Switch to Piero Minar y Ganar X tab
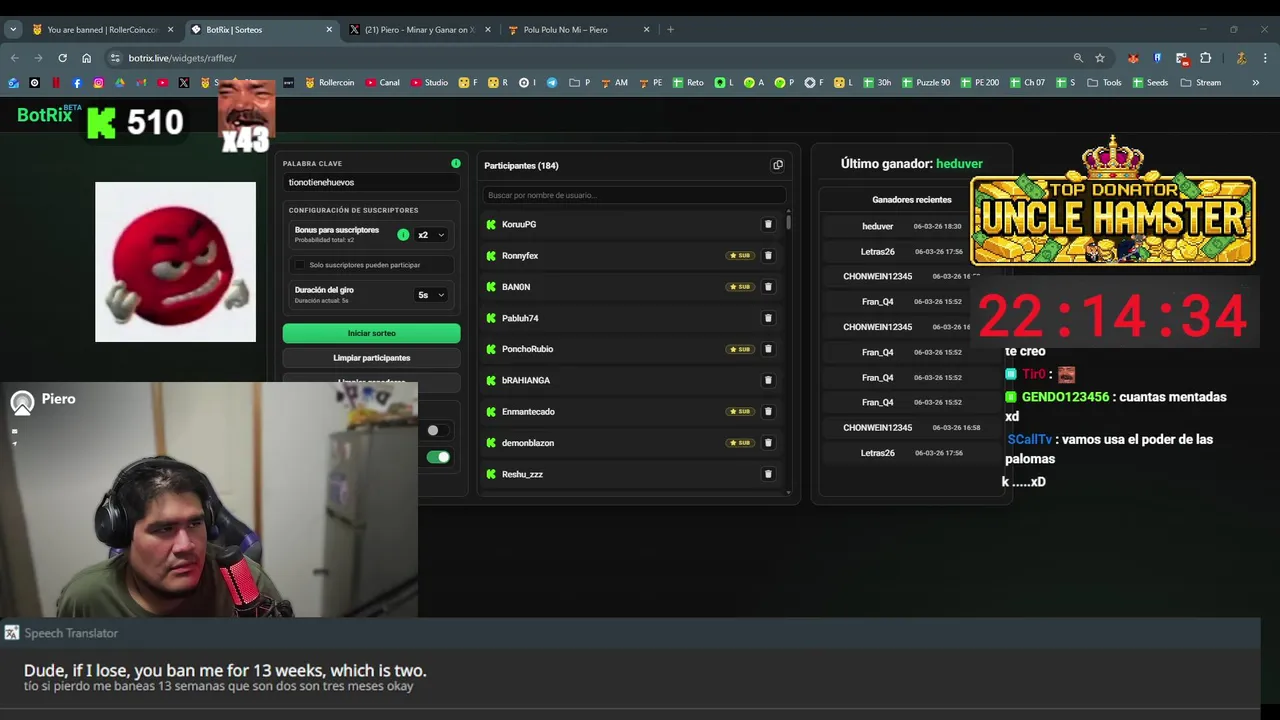 coord(420,30)
